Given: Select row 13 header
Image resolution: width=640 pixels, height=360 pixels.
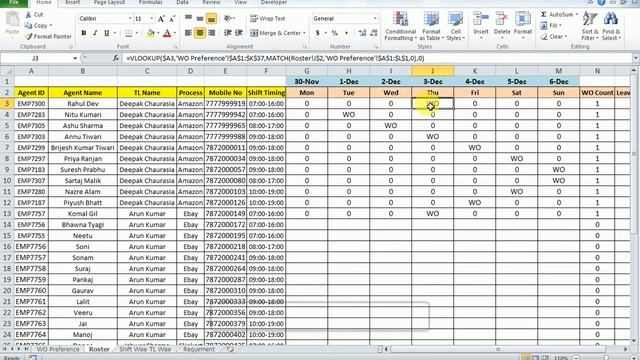Looking at the screenshot, I should point(7,213).
